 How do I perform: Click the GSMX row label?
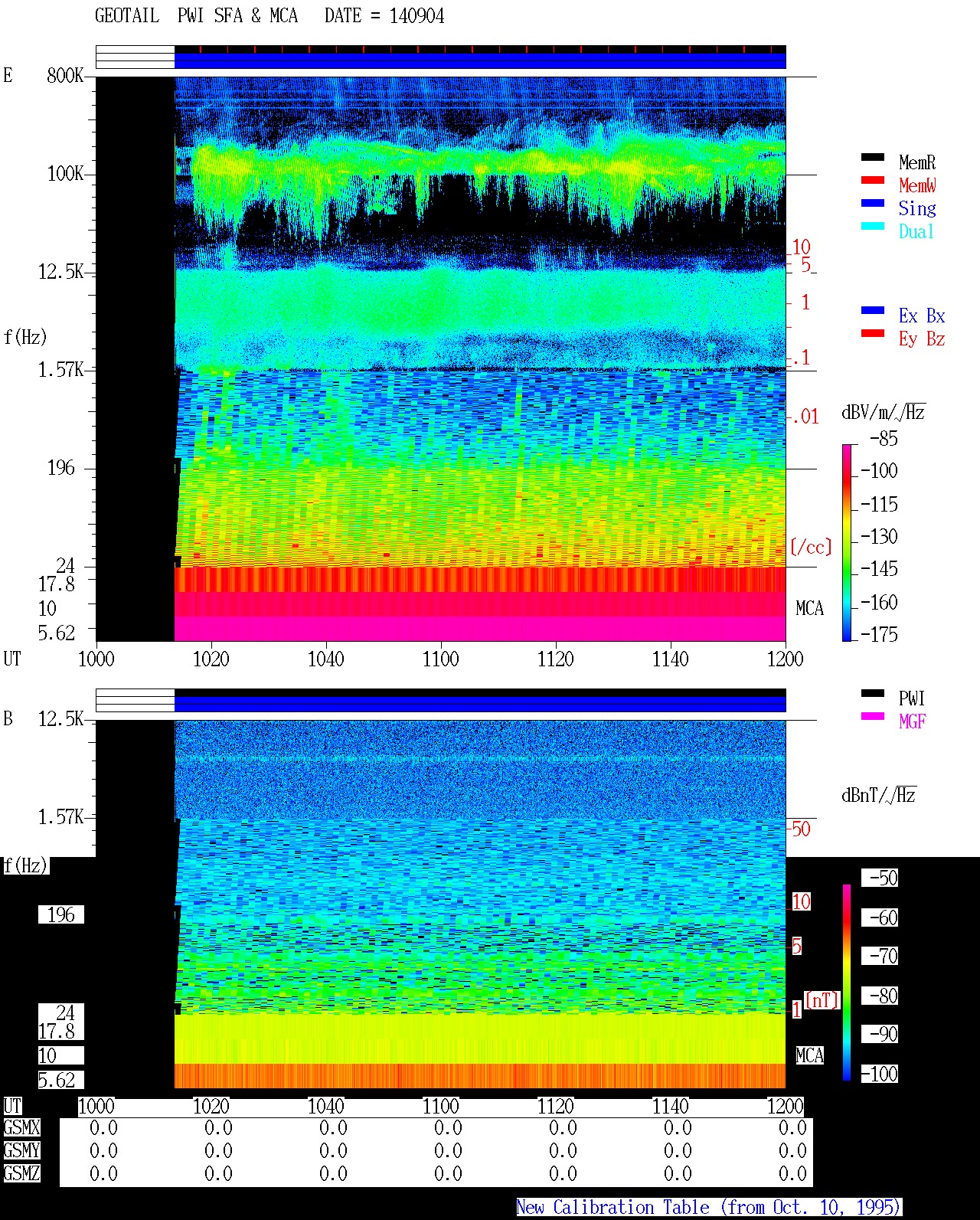[21, 1128]
